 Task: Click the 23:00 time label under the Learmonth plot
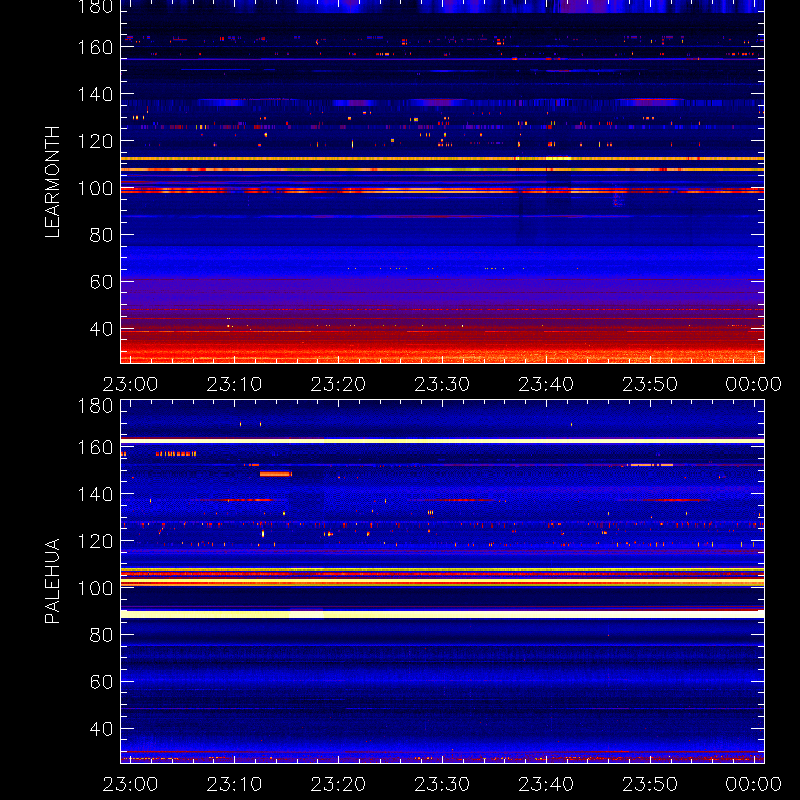click(130, 384)
